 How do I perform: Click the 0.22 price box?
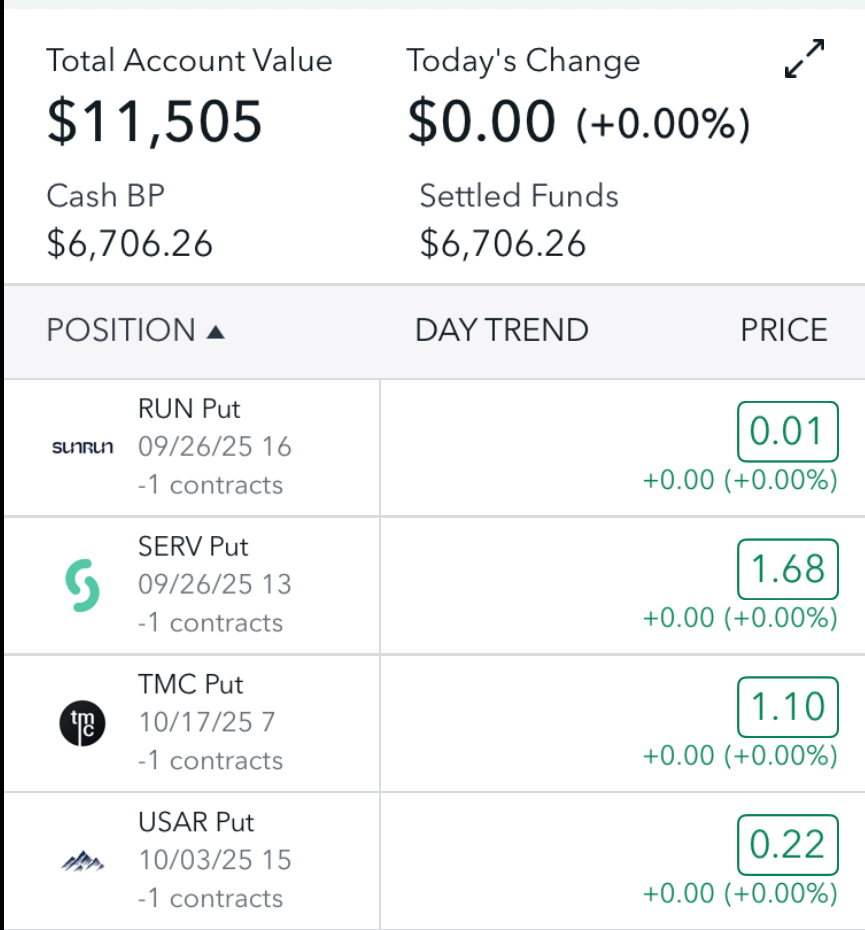tap(786, 846)
